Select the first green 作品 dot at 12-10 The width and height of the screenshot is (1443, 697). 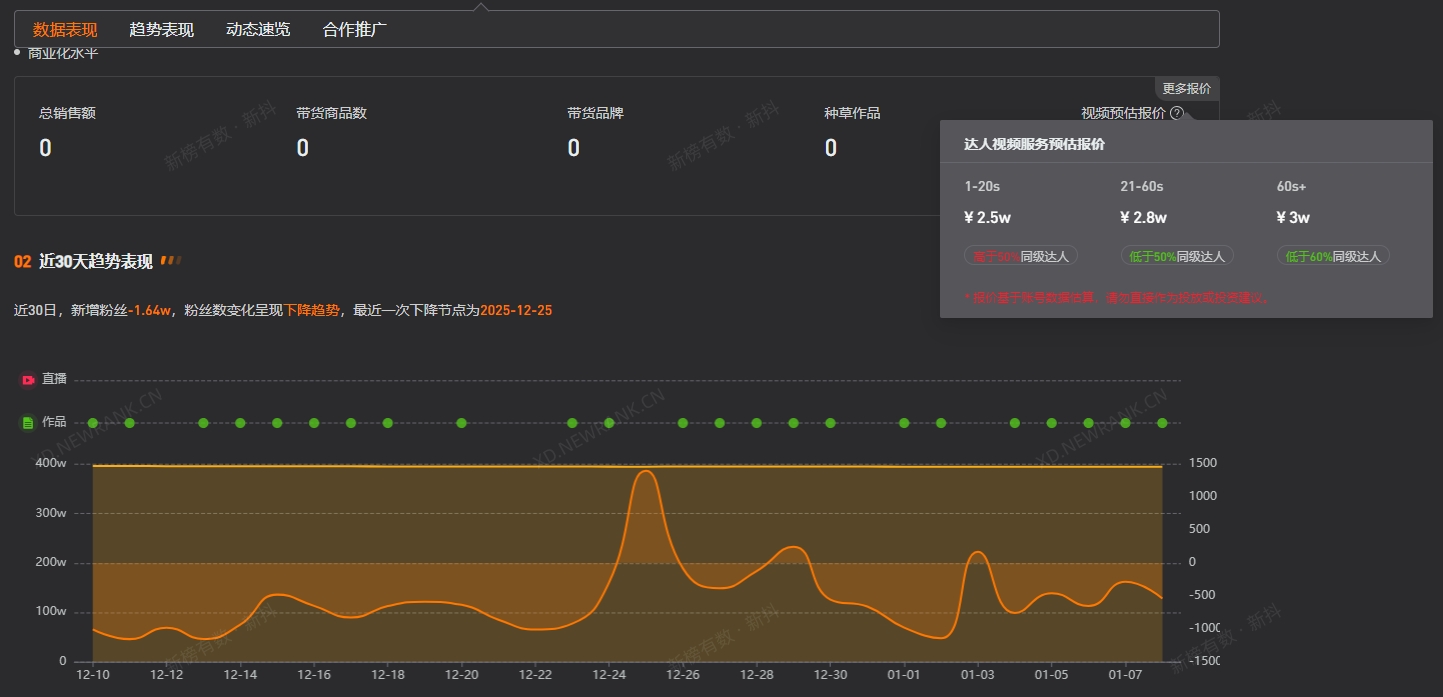(x=93, y=423)
